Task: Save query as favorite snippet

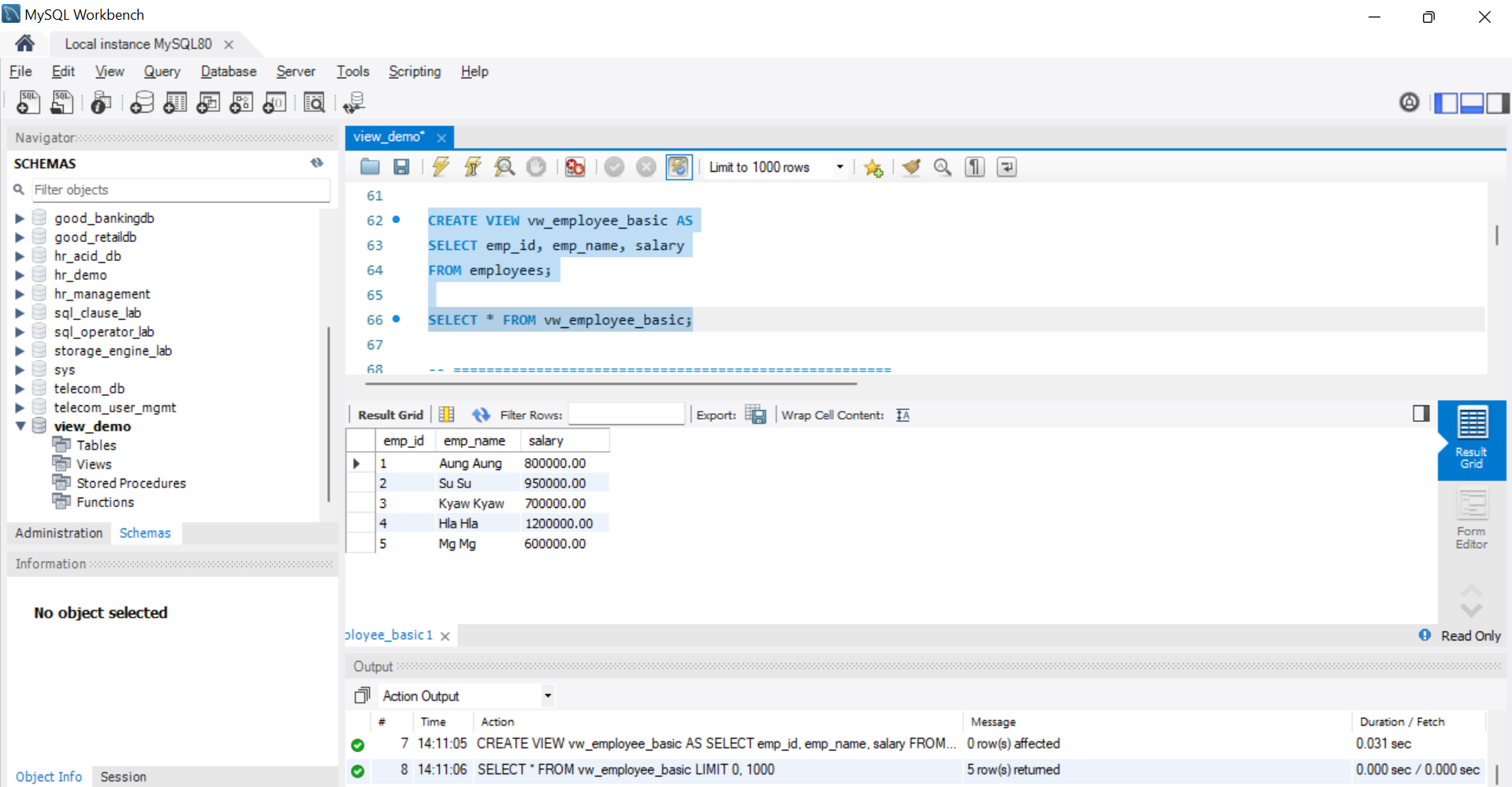Action: coord(873,167)
